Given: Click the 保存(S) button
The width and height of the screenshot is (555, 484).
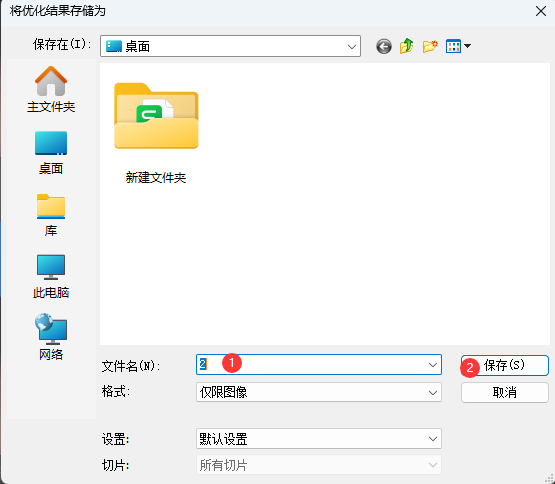Looking at the screenshot, I should [505, 365].
